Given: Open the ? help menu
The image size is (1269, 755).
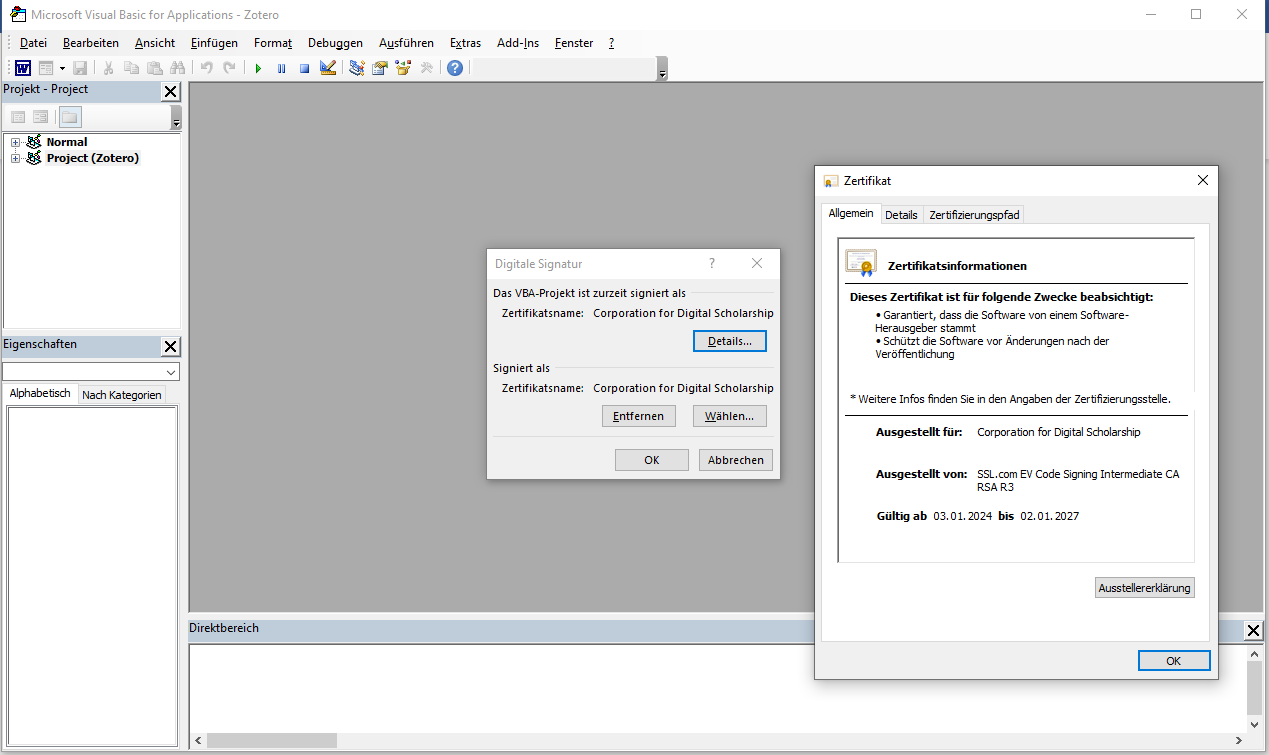Looking at the screenshot, I should coord(611,43).
